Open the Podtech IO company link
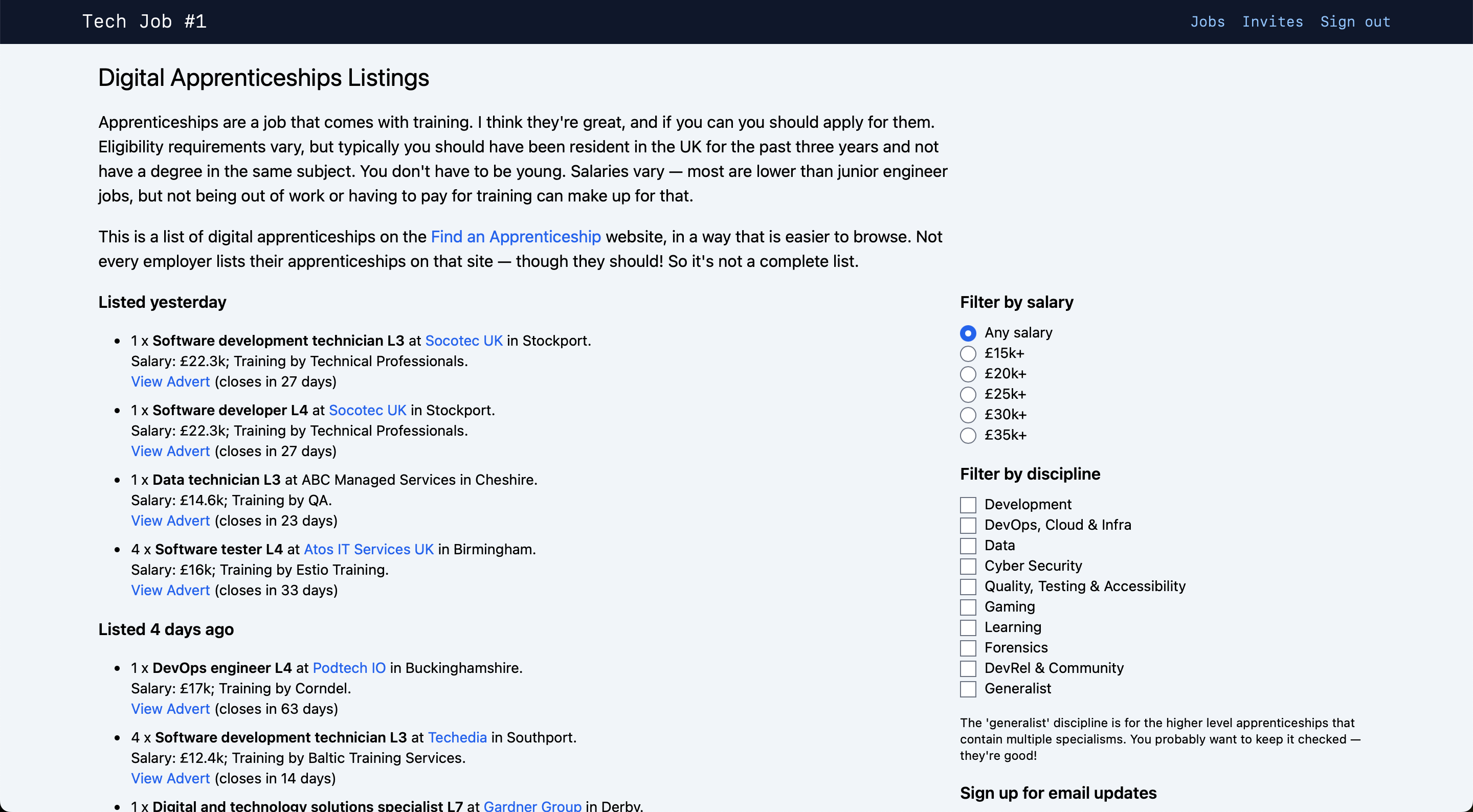Image resolution: width=1473 pixels, height=812 pixels. pos(349,668)
